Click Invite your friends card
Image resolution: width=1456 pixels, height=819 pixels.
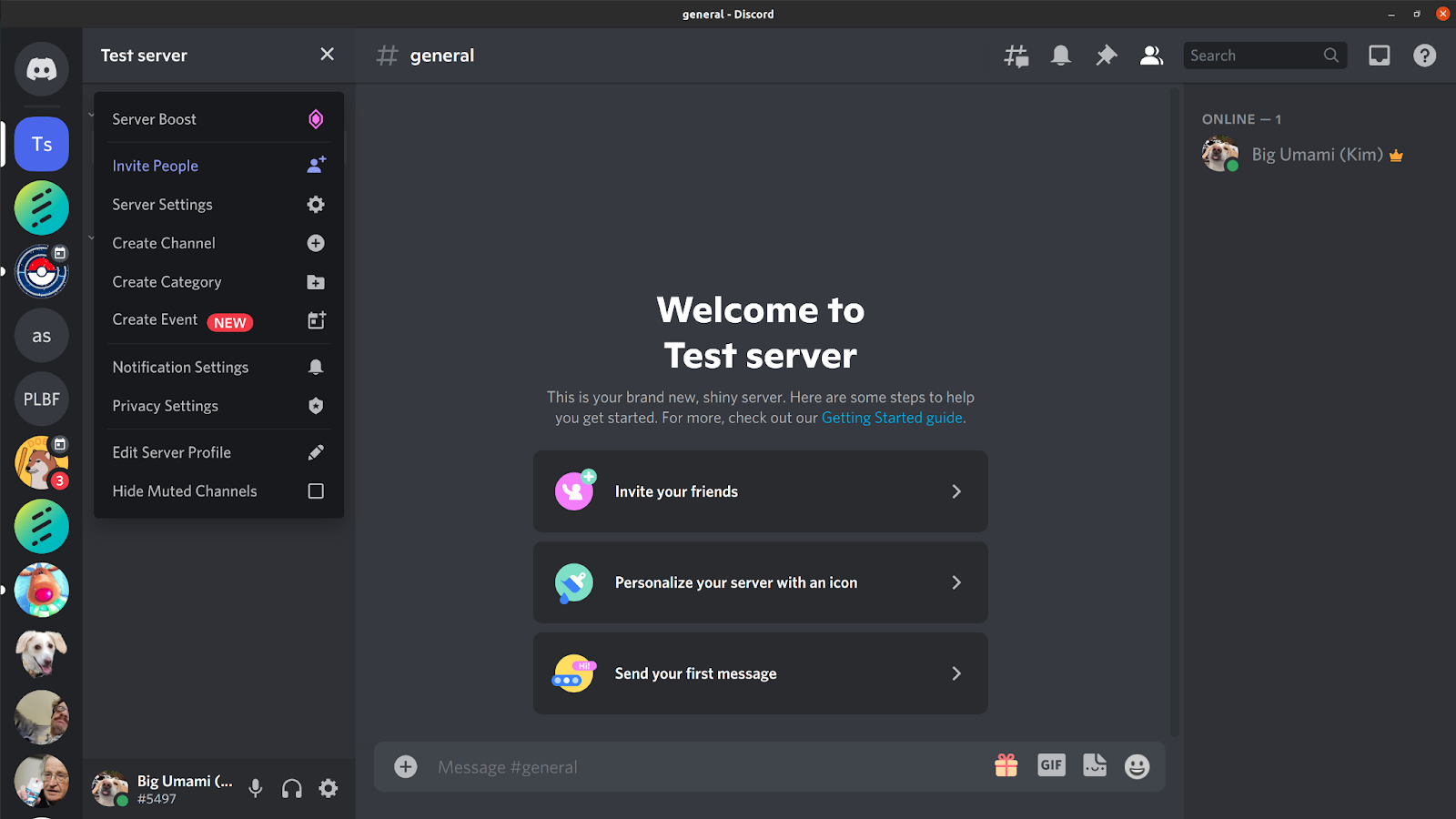pos(760,491)
